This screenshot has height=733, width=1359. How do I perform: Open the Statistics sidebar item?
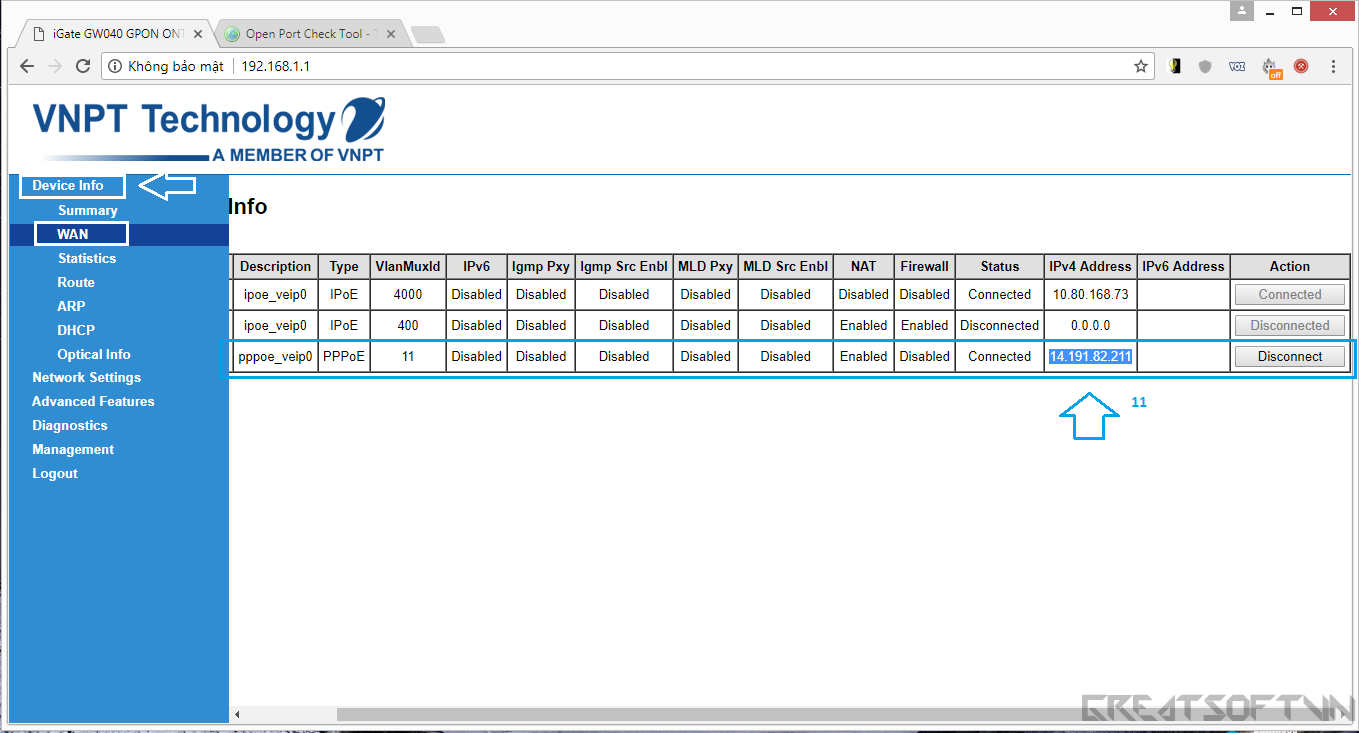(x=87, y=258)
